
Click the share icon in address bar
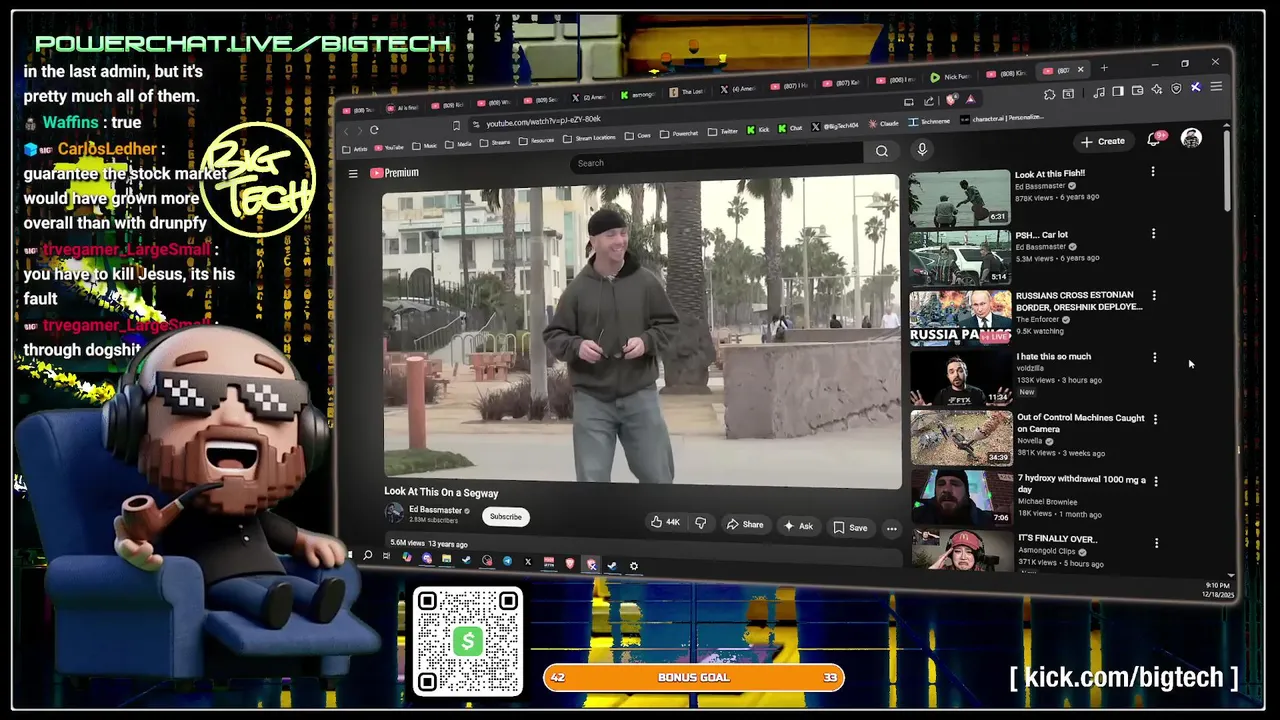pos(929,101)
